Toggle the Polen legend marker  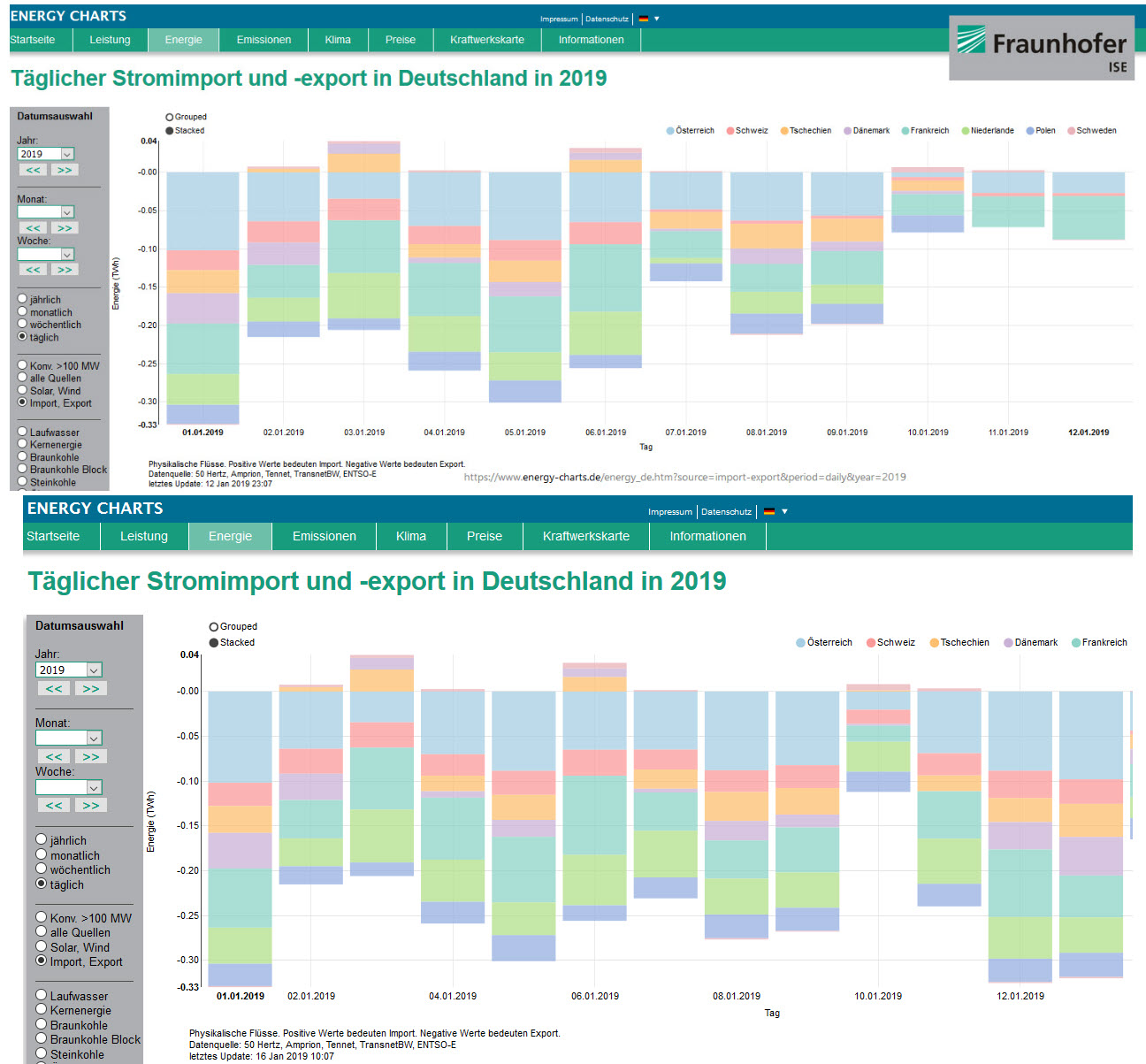1030,131
